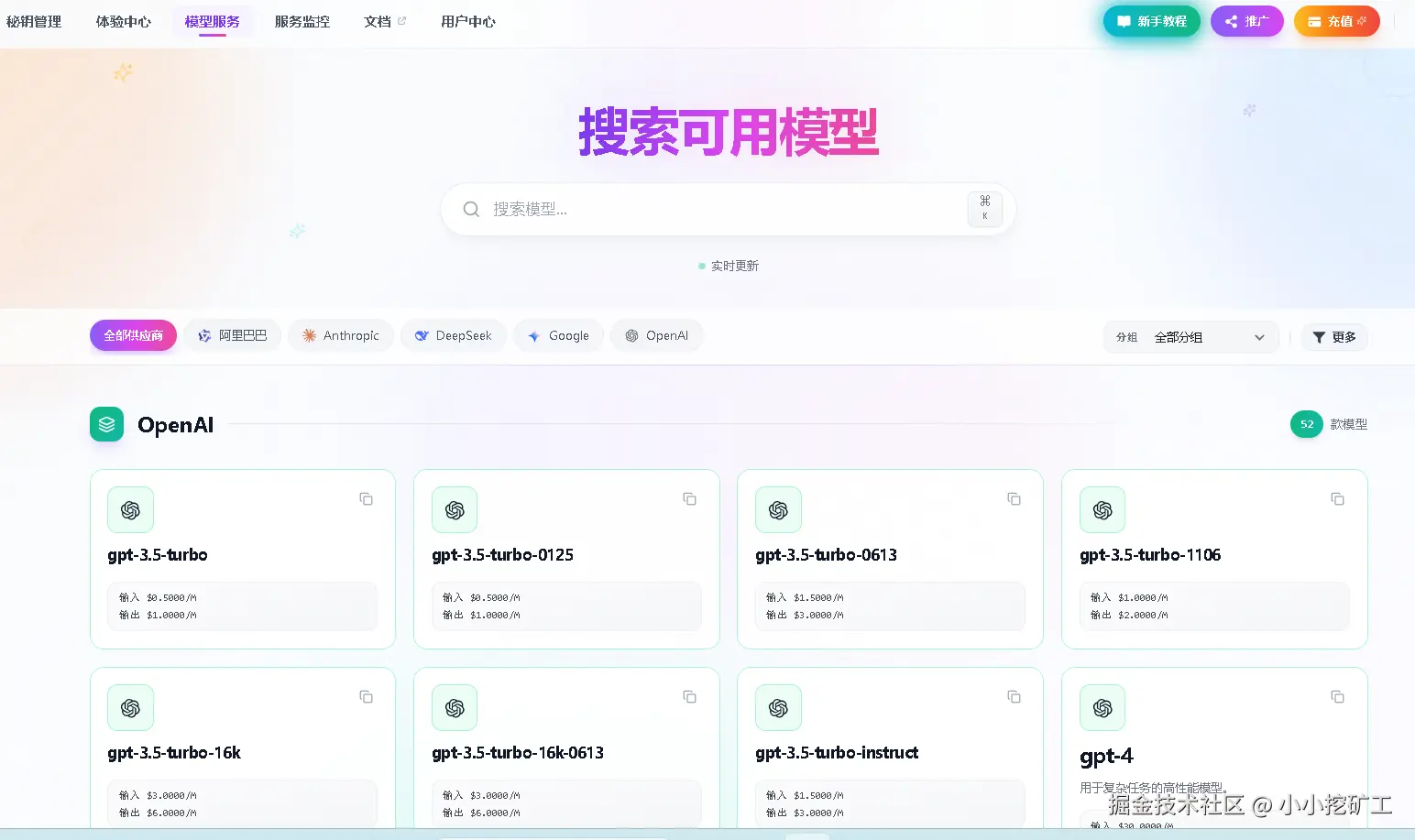The width and height of the screenshot is (1415, 840).
Task: Copy the gpt-3.5-turbo-1106 model name
Action: pos(1337,499)
